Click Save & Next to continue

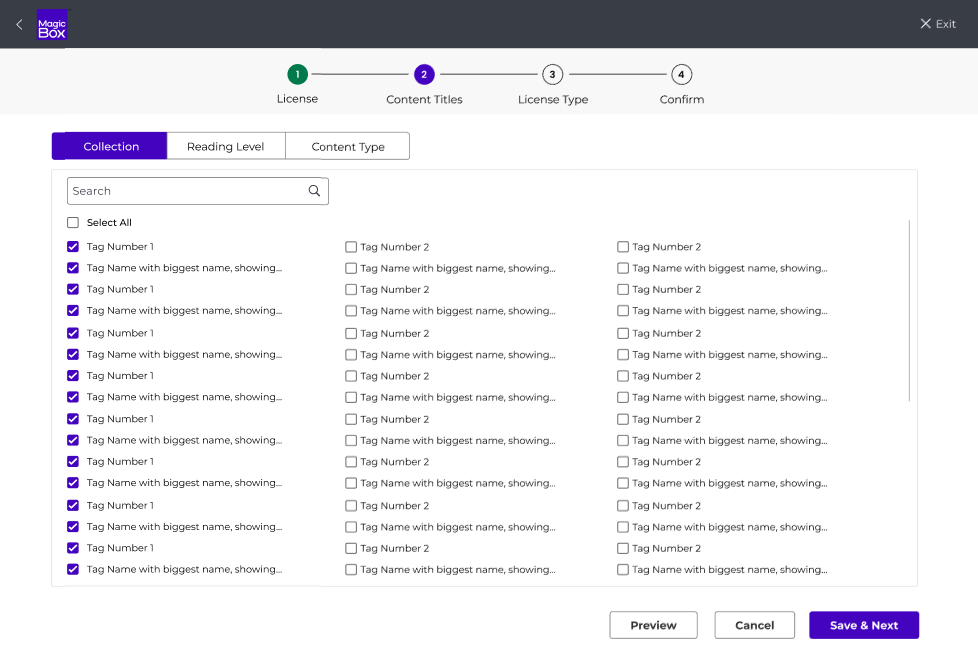click(x=864, y=625)
